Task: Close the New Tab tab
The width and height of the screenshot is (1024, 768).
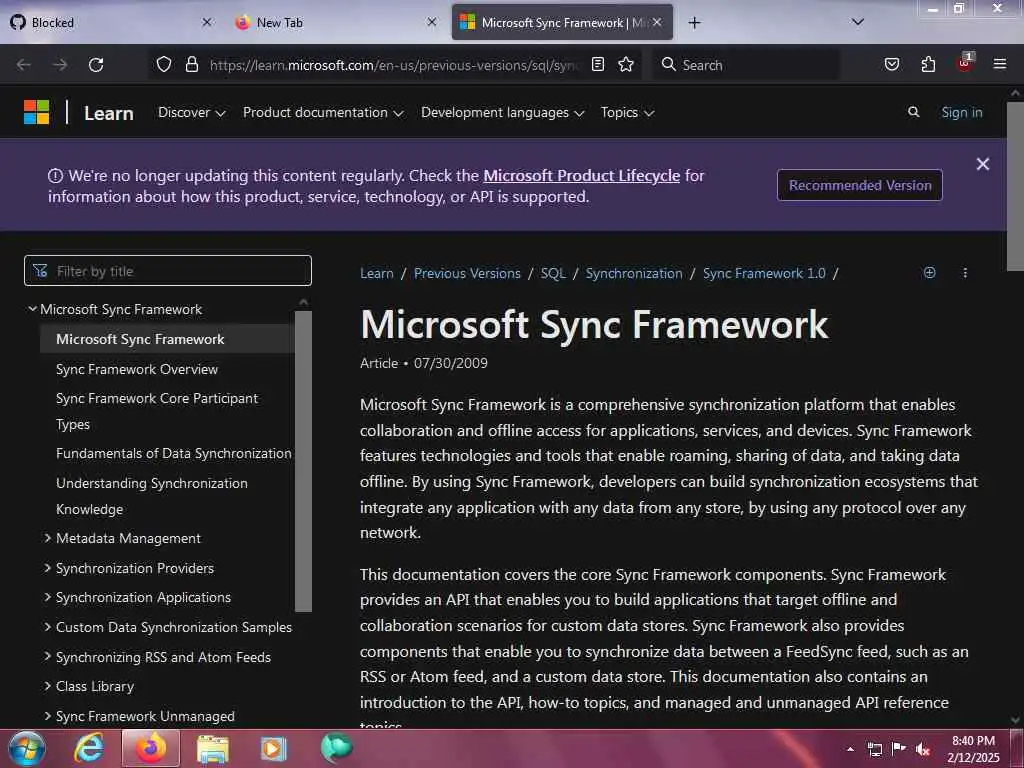Action: pyautogui.click(x=432, y=22)
